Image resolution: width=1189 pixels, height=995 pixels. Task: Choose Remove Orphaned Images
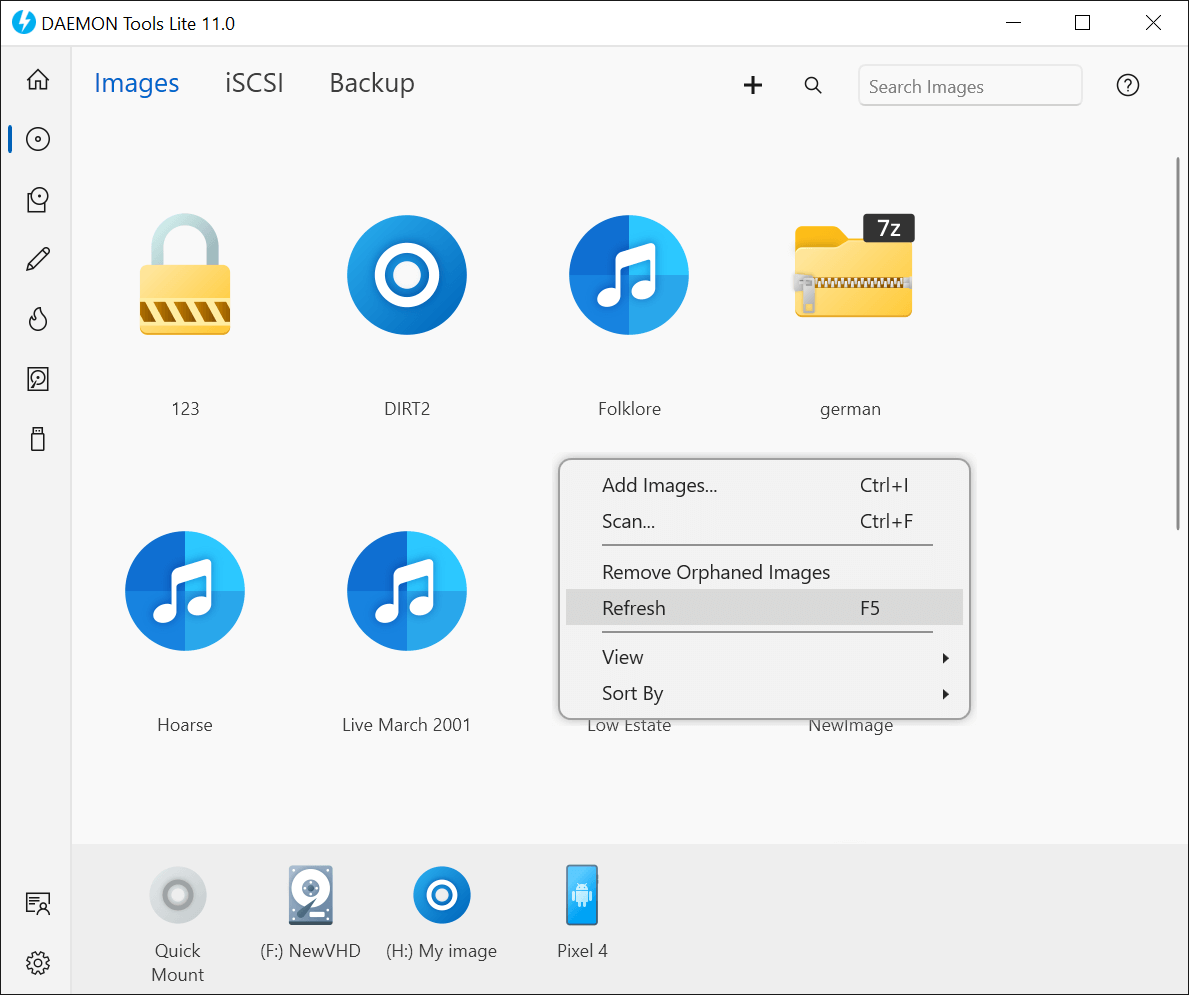tap(716, 572)
